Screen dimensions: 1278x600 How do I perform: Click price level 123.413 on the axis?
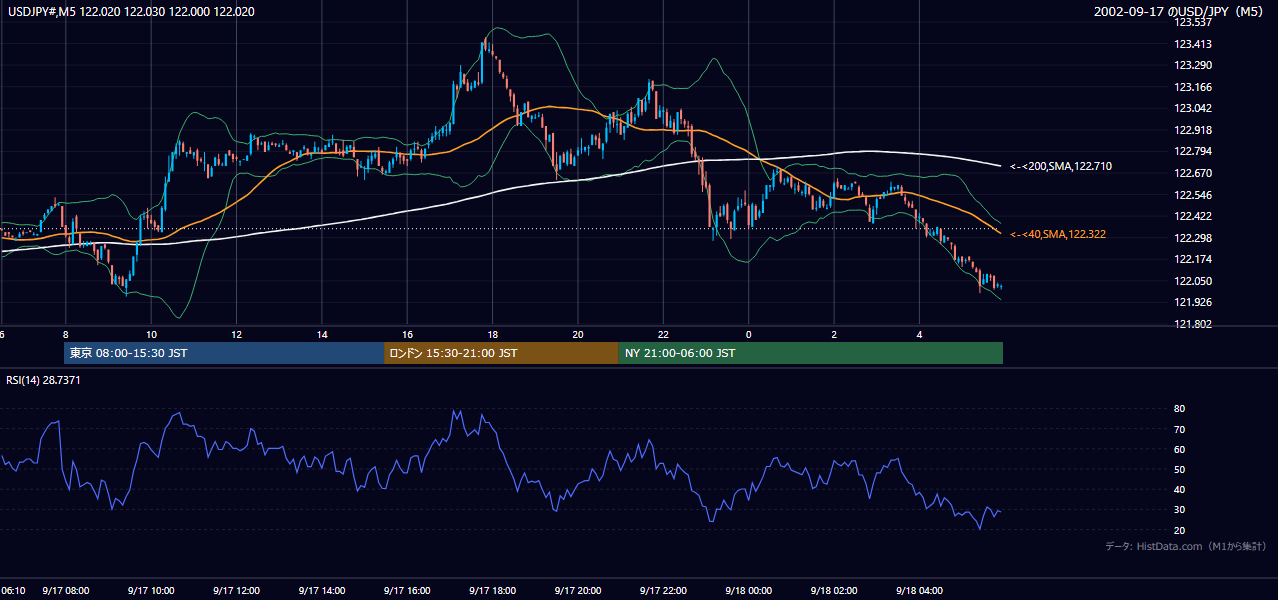point(1192,44)
